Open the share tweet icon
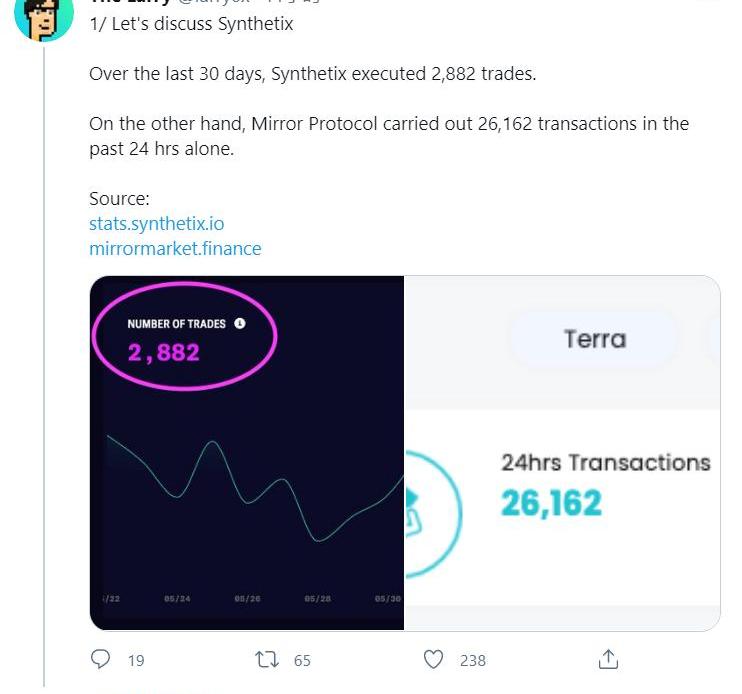The height and width of the screenshot is (694, 742). click(x=607, y=660)
